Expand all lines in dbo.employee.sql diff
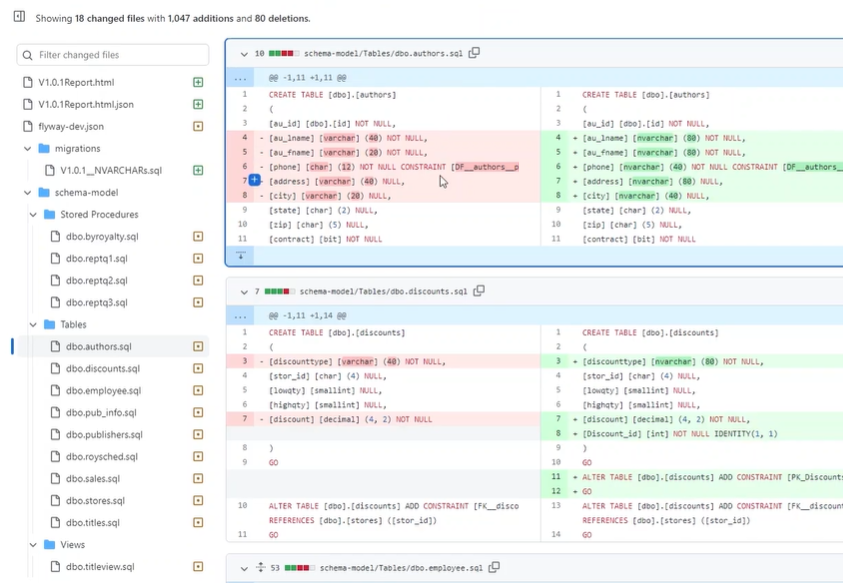This screenshot has width=843, height=583. pyautogui.click(x=261, y=568)
